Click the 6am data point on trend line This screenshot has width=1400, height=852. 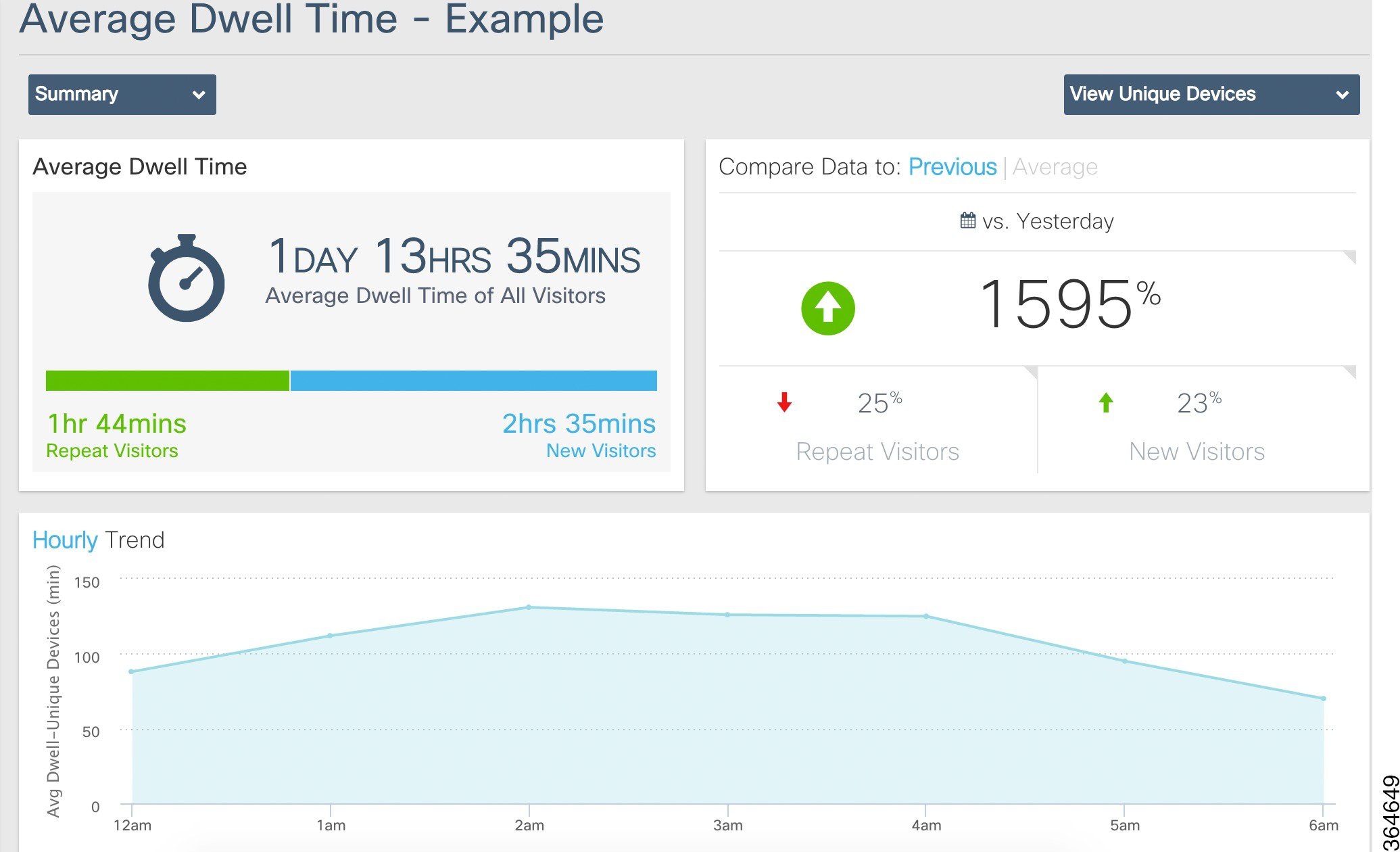coord(1323,699)
